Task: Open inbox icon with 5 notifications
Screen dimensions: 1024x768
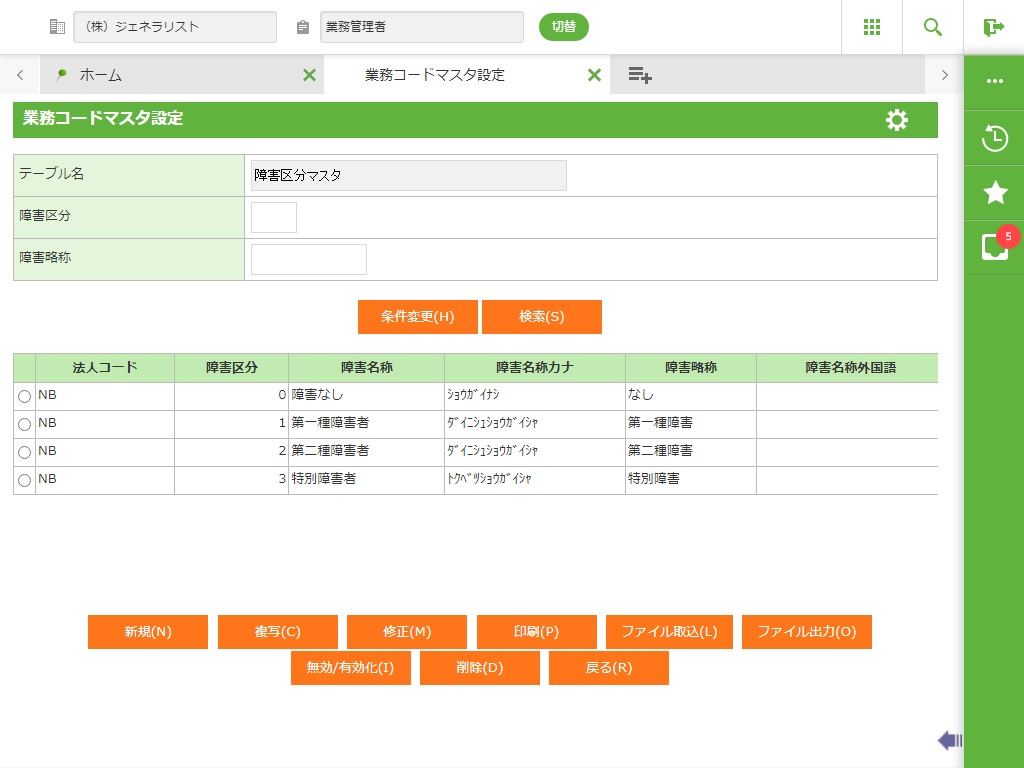Action: [994, 247]
